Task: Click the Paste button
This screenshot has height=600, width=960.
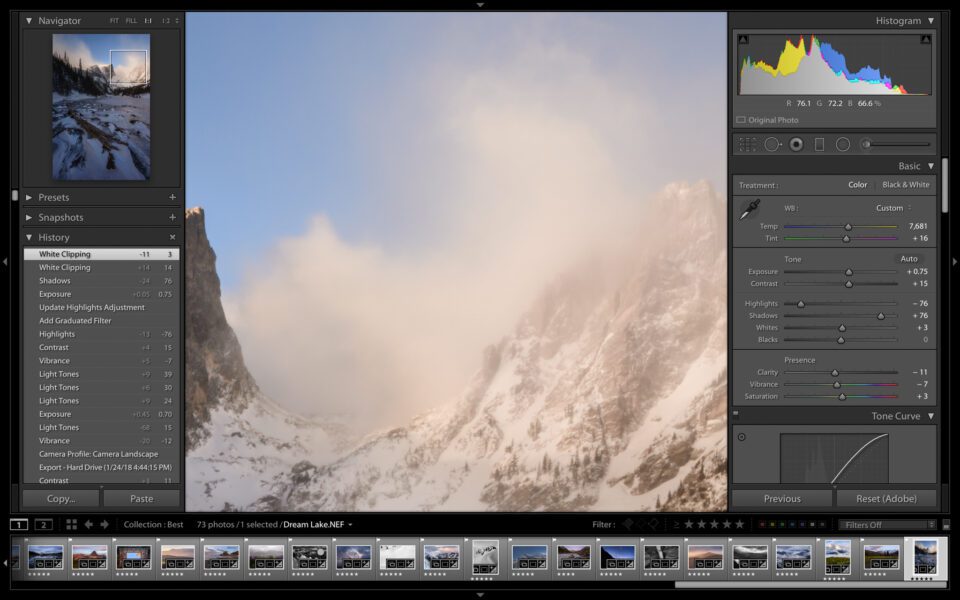Action: pos(141,498)
